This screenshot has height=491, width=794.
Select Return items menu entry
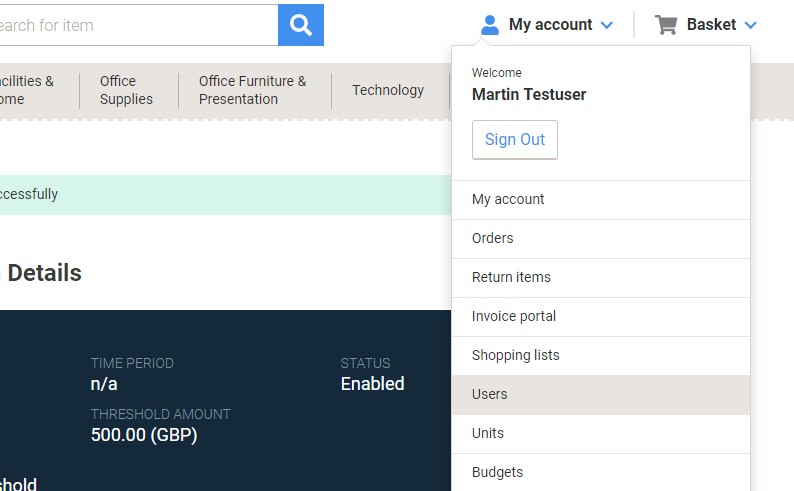[x=511, y=277]
